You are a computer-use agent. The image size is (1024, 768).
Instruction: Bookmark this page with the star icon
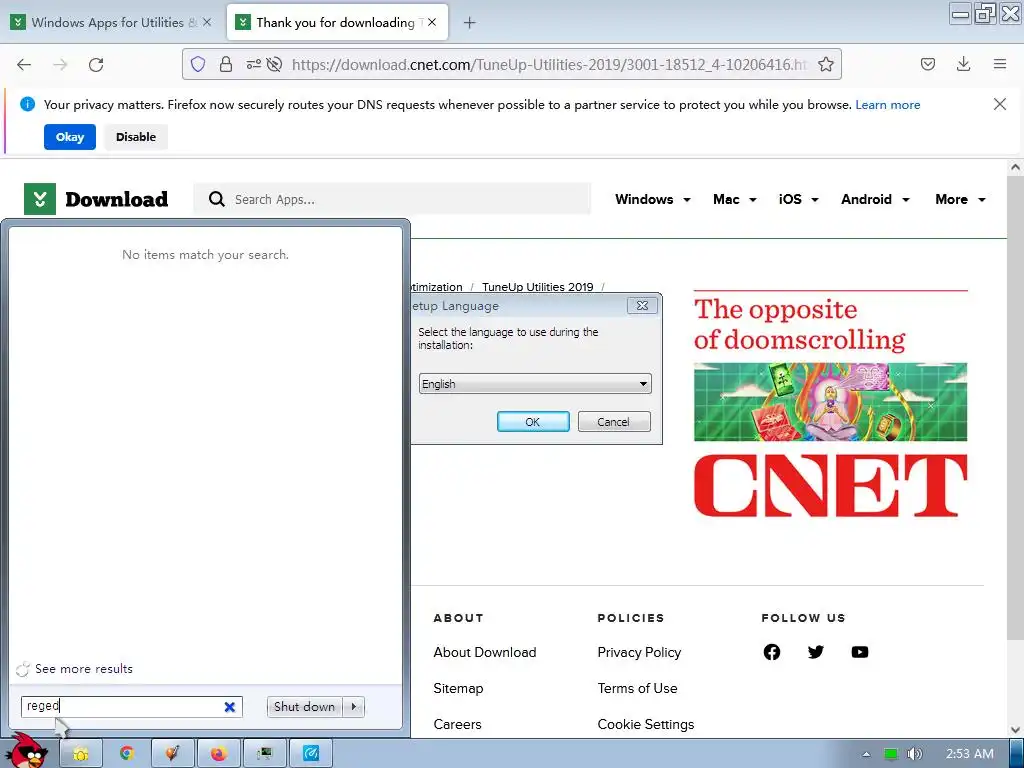[x=825, y=64]
